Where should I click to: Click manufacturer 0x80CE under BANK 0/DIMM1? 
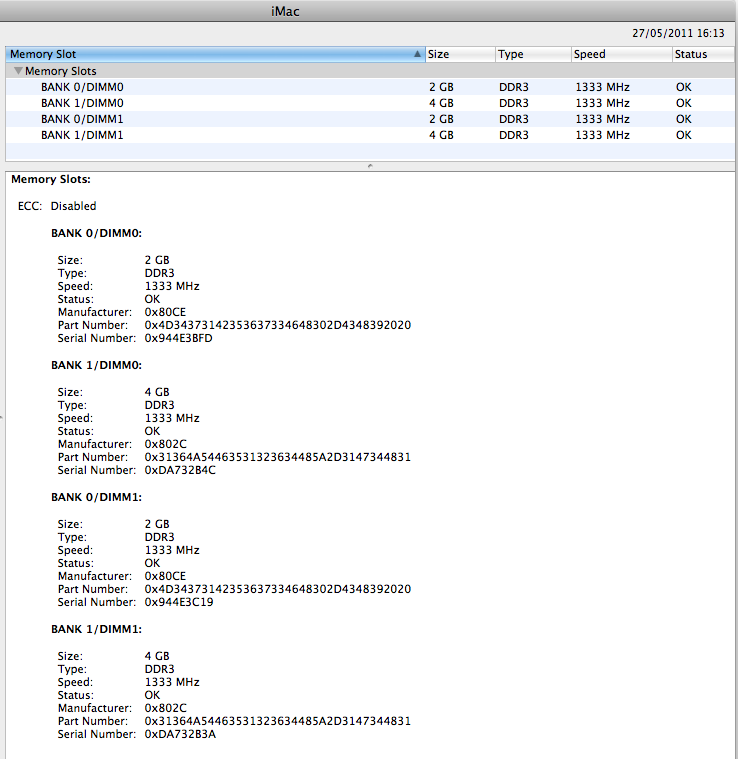pos(166,576)
